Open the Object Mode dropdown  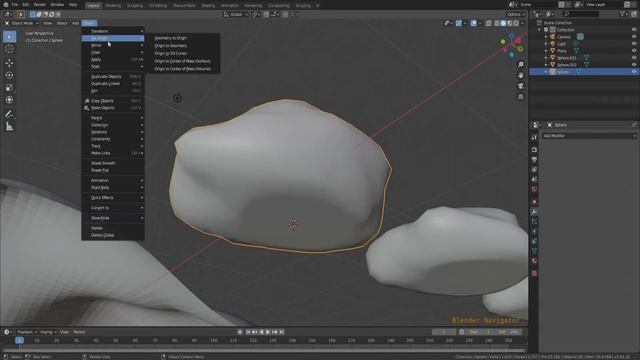click(22, 23)
